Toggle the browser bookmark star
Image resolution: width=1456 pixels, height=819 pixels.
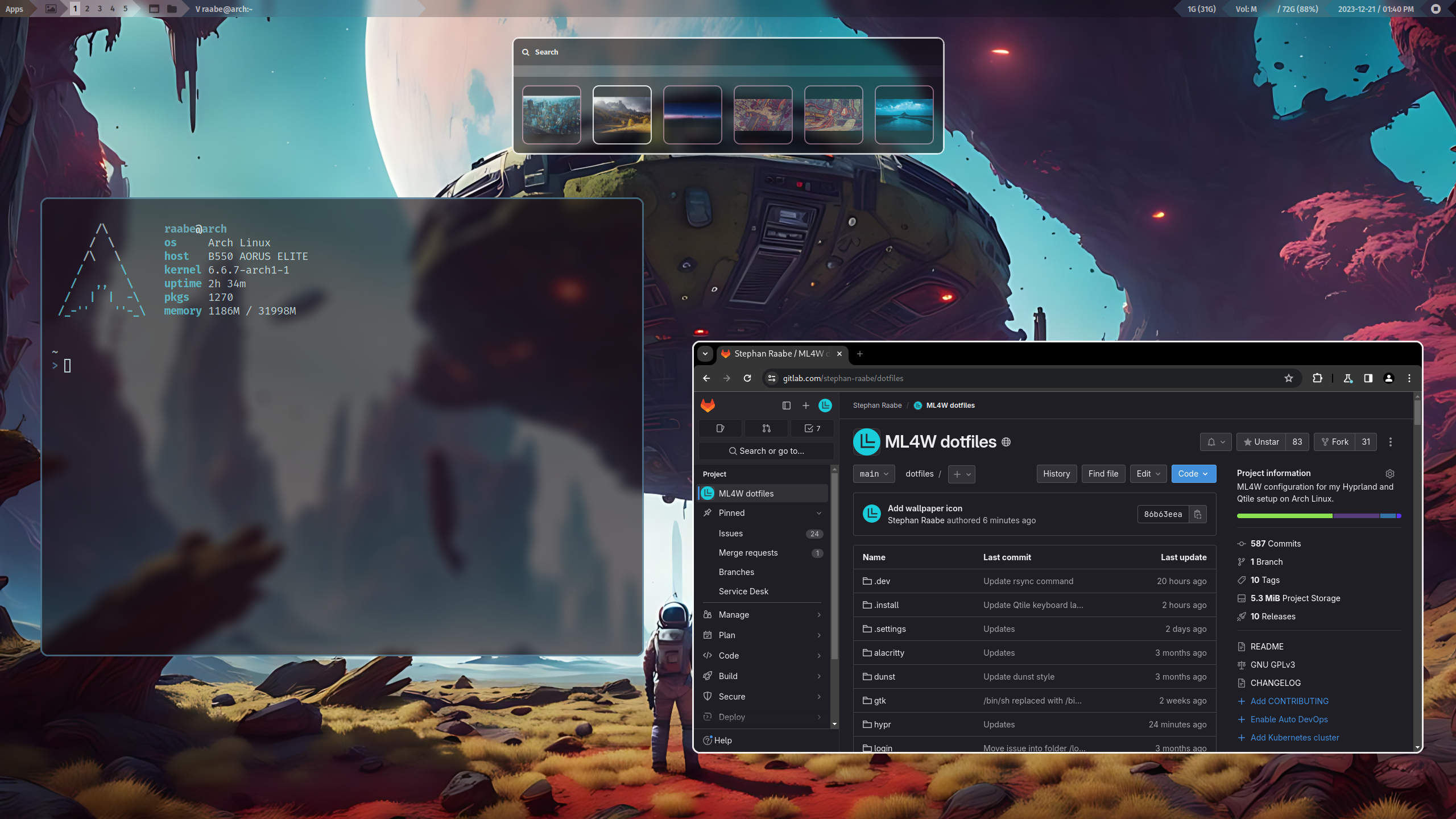coord(1289,378)
